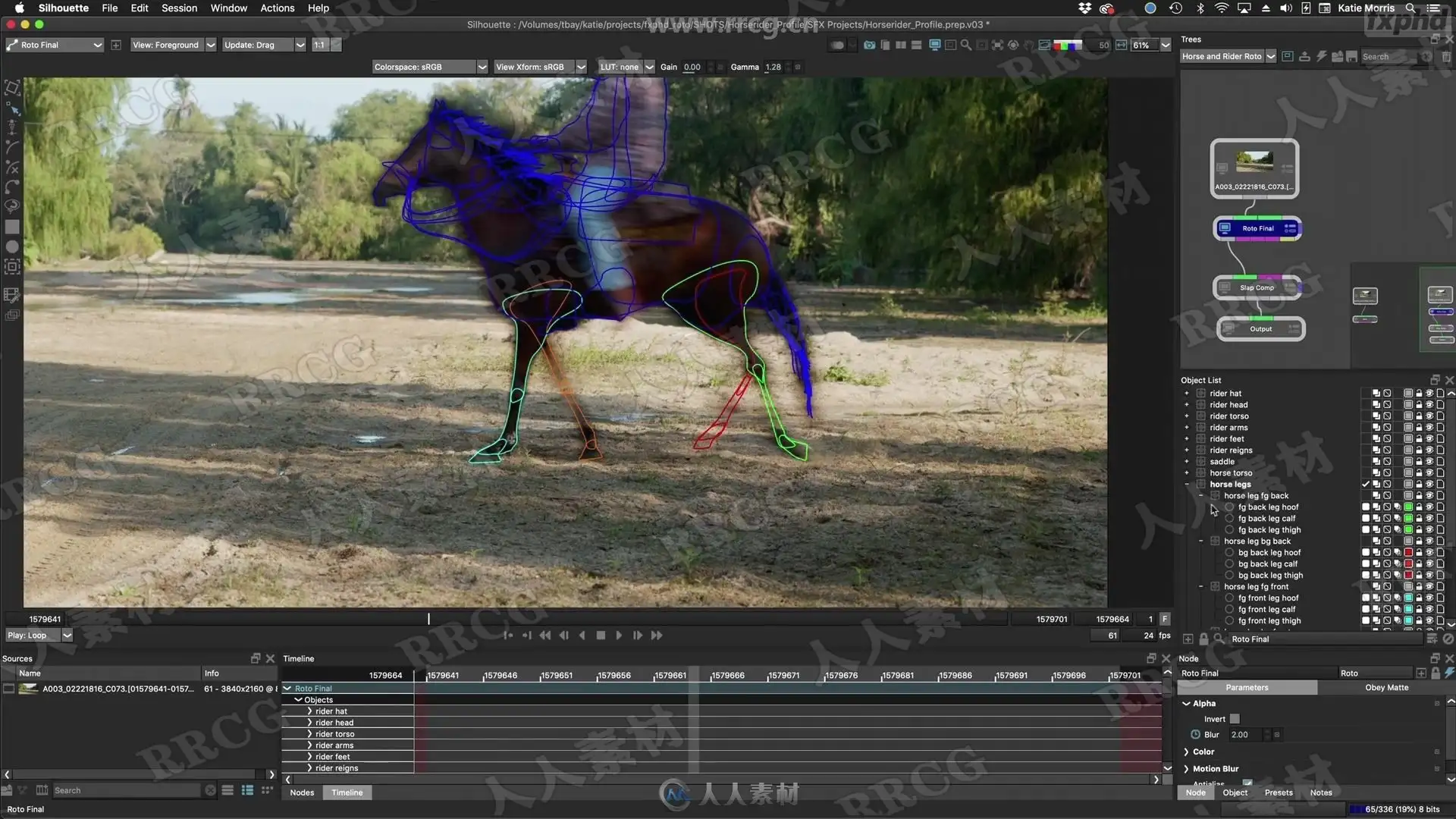Enable the Alpha Invert checkbox
This screenshot has height=819, width=1456.
click(1235, 719)
